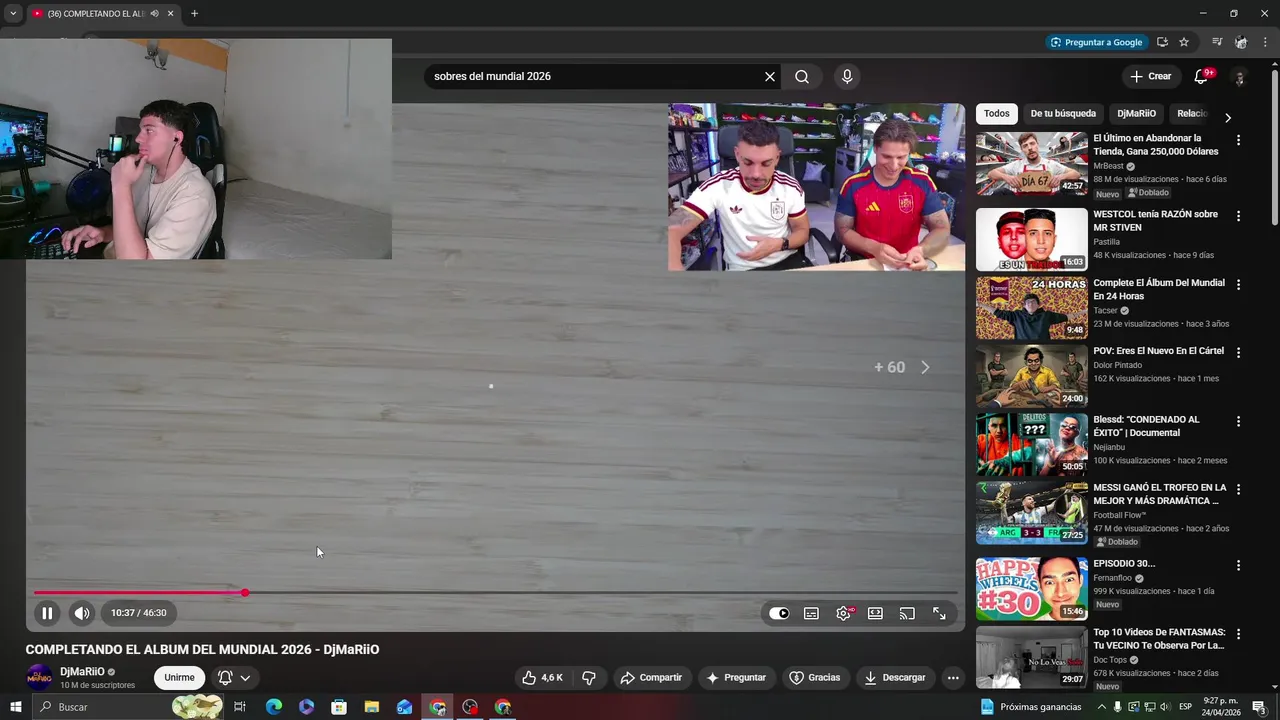Click the magnifier search button
Viewport: 1280px width, 720px height.
pos(802,77)
